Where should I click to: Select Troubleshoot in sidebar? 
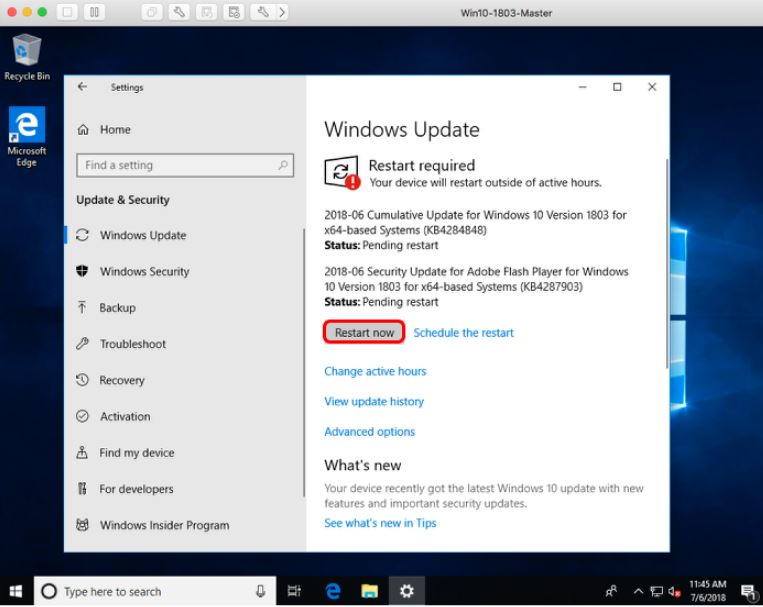coord(185,344)
